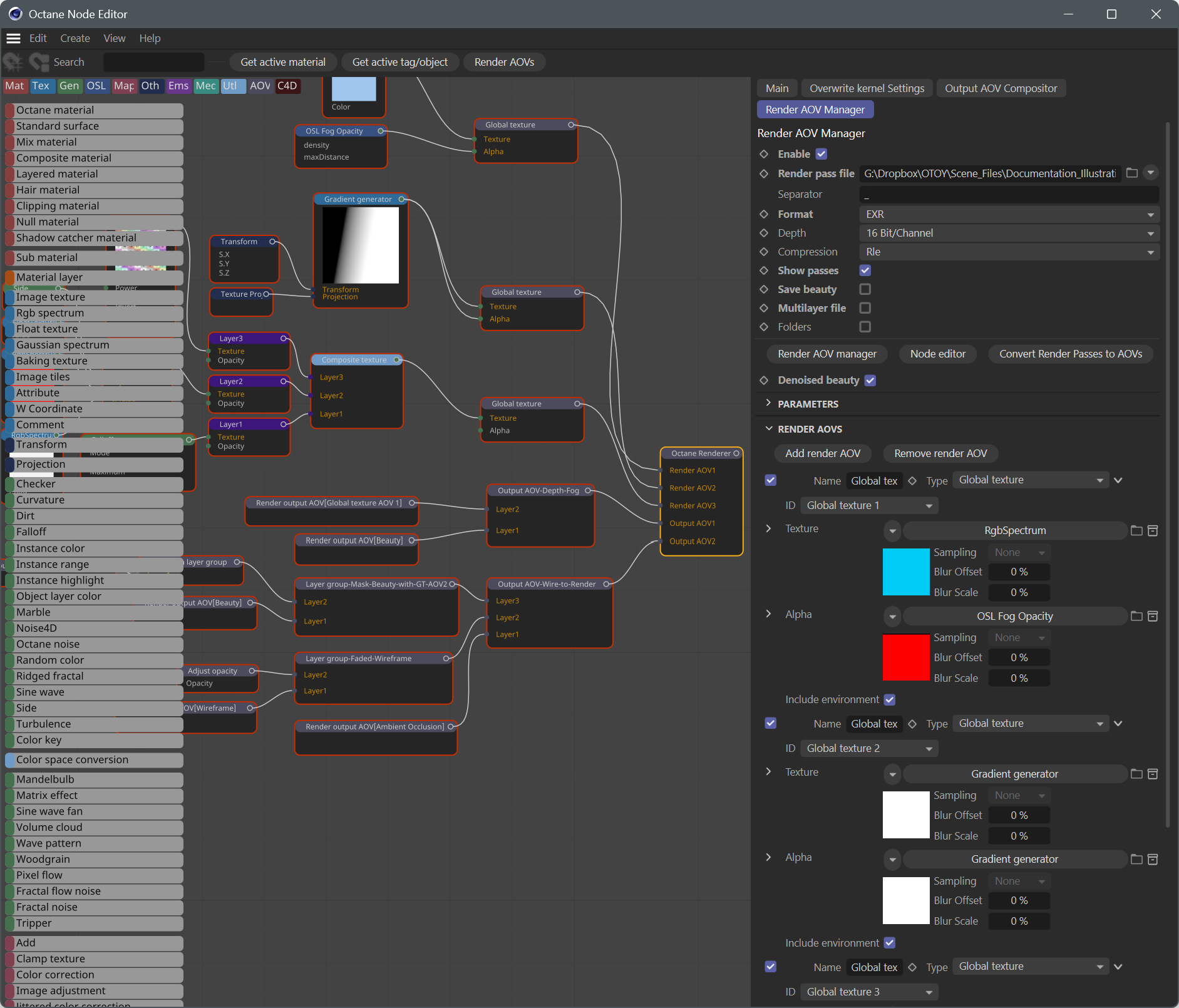Viewport: 1179px width, 1008px height.
Task: Switch to the Output AOV Compositor tab
Action: (1000, 88)
